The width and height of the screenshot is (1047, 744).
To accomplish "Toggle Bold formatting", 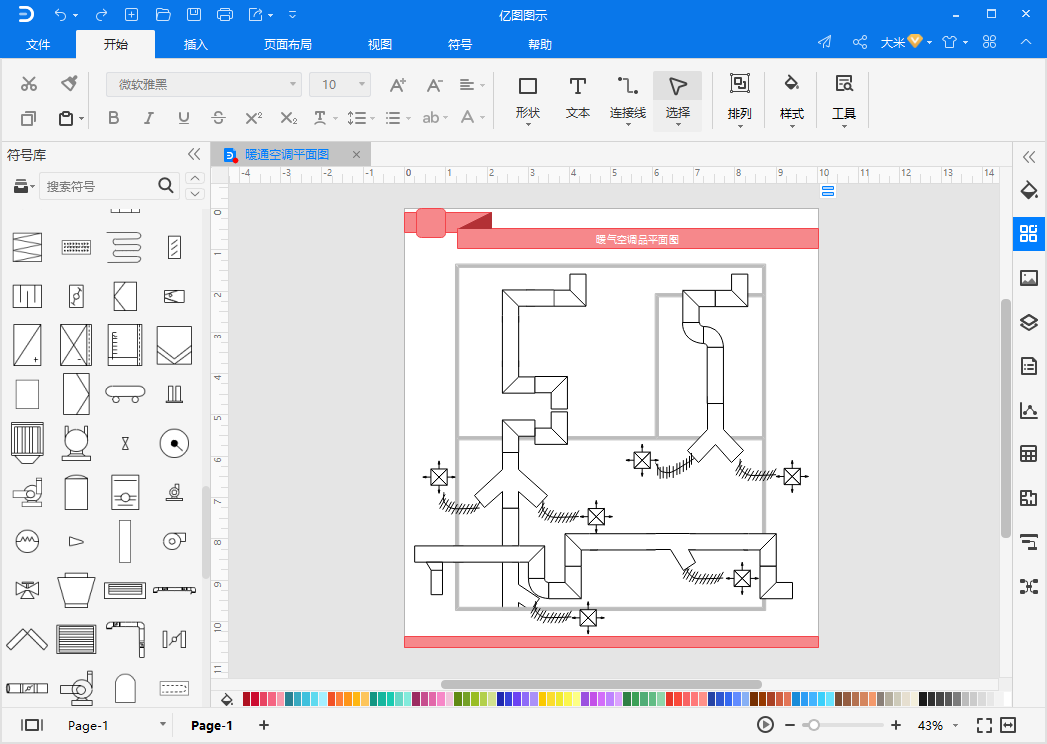I will pyautogui.click(x=114, y=118).
